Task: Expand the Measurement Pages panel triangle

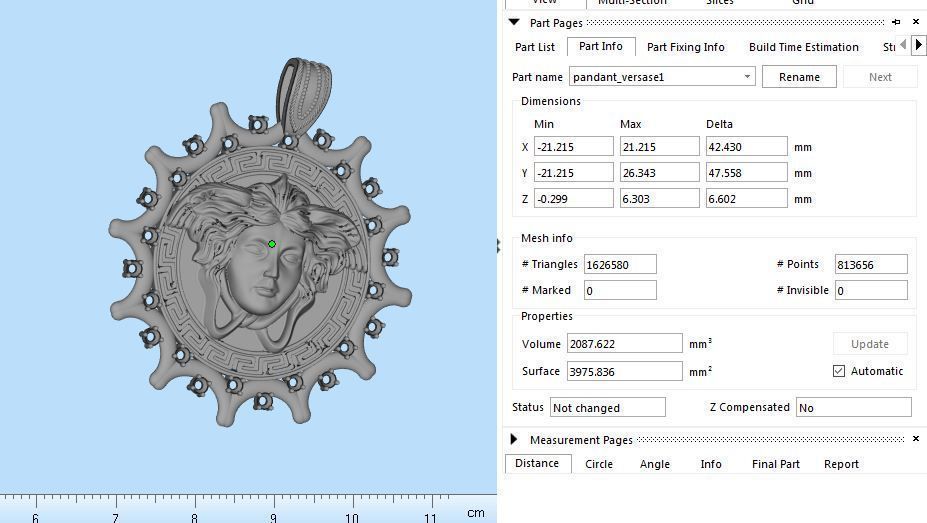Action: click(514, 439)
